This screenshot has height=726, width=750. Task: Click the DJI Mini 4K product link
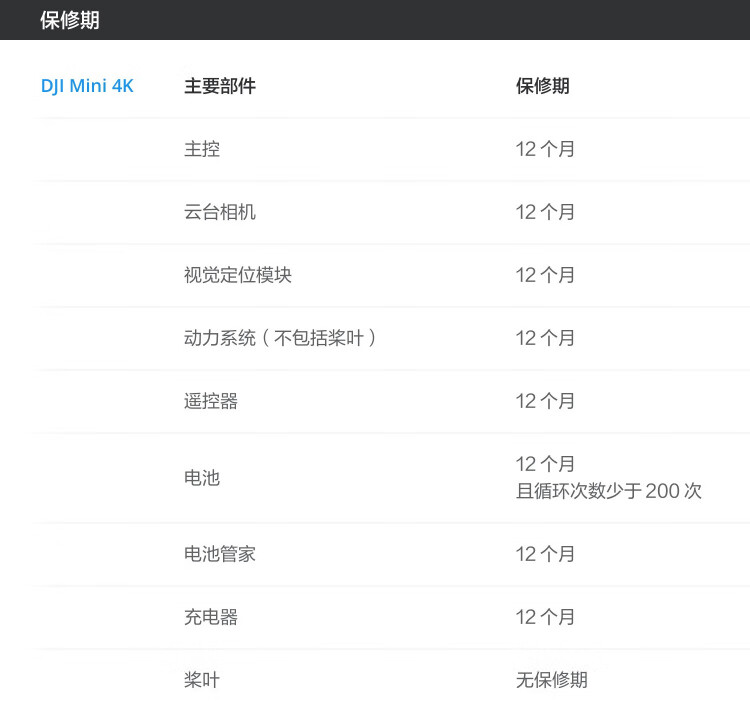pos(87,86)
